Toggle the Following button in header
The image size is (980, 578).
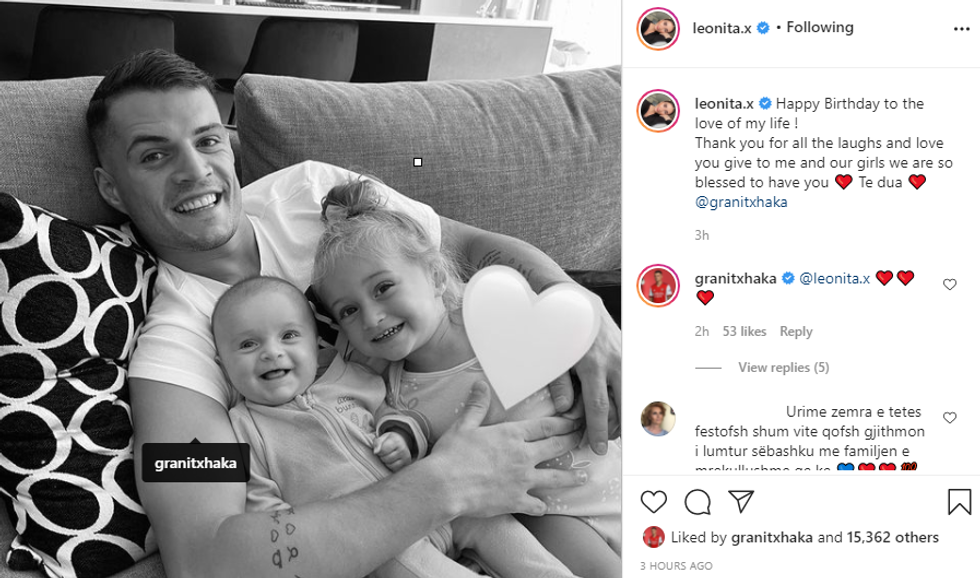click(819, 27)
